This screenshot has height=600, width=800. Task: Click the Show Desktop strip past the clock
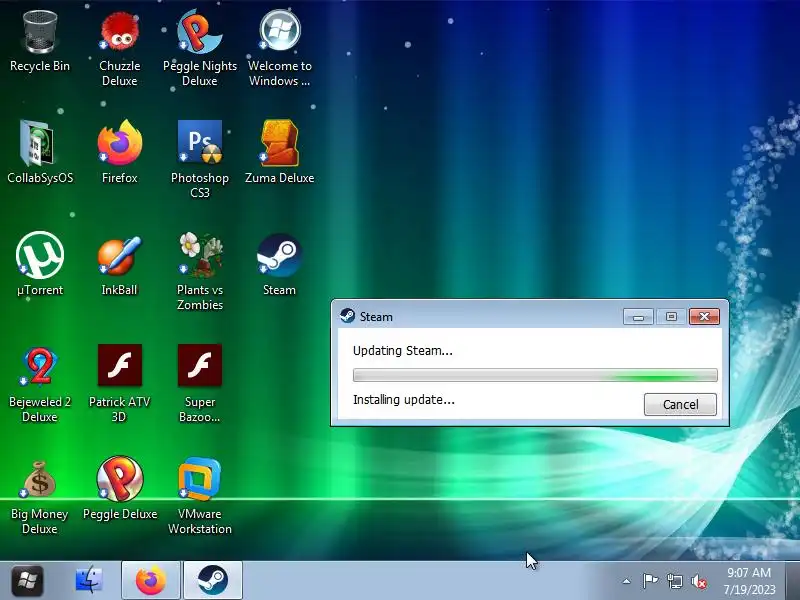pyautogui.click(x=792, y=581)
